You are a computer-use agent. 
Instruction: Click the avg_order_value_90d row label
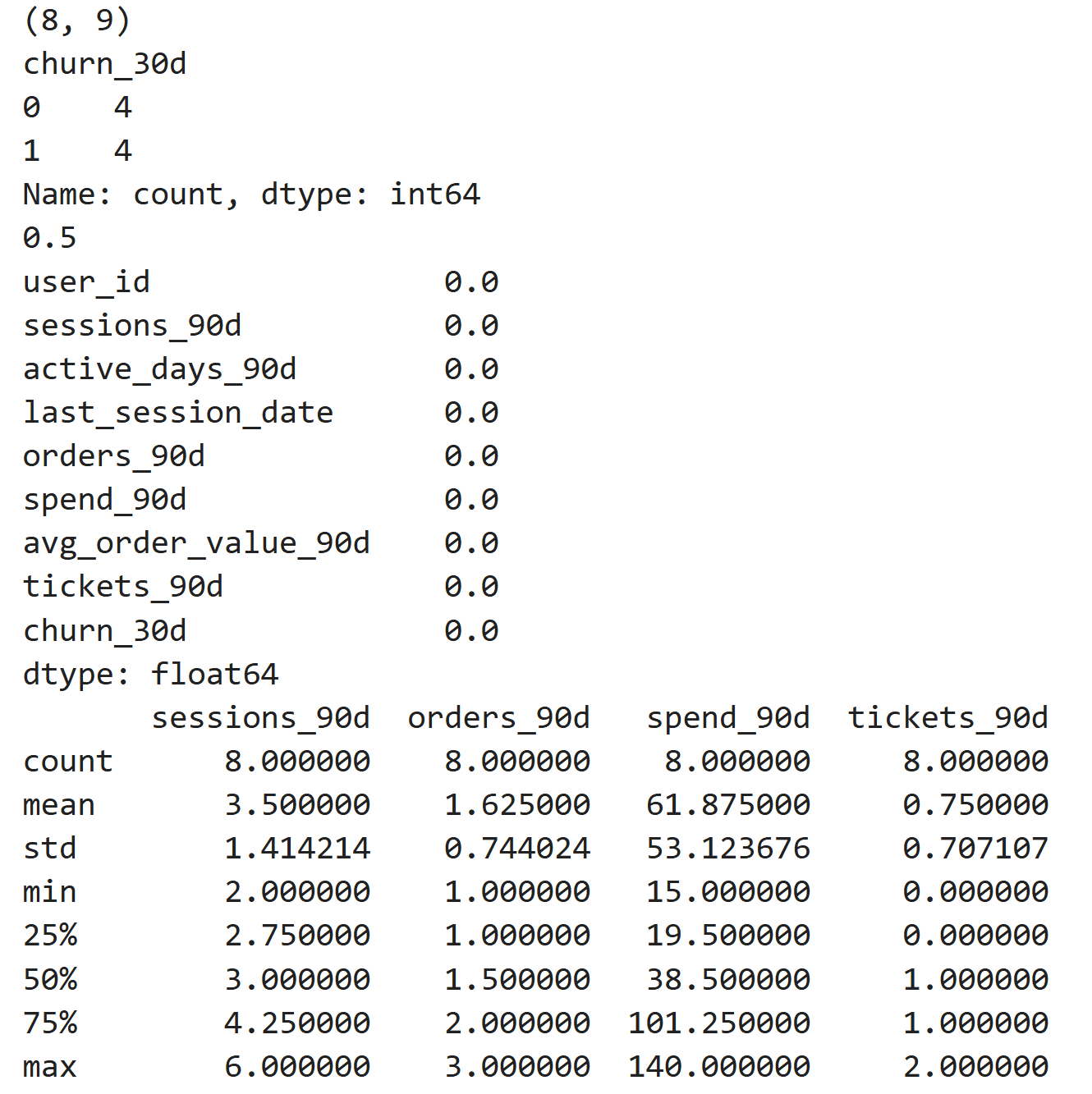point(196,543)
